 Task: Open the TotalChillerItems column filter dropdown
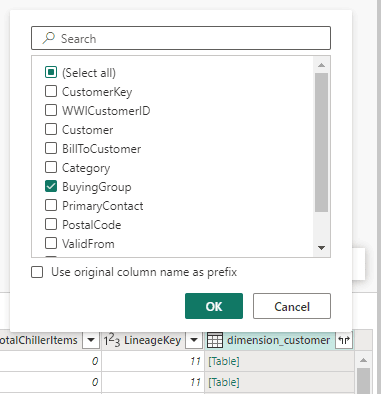point(91,340)
